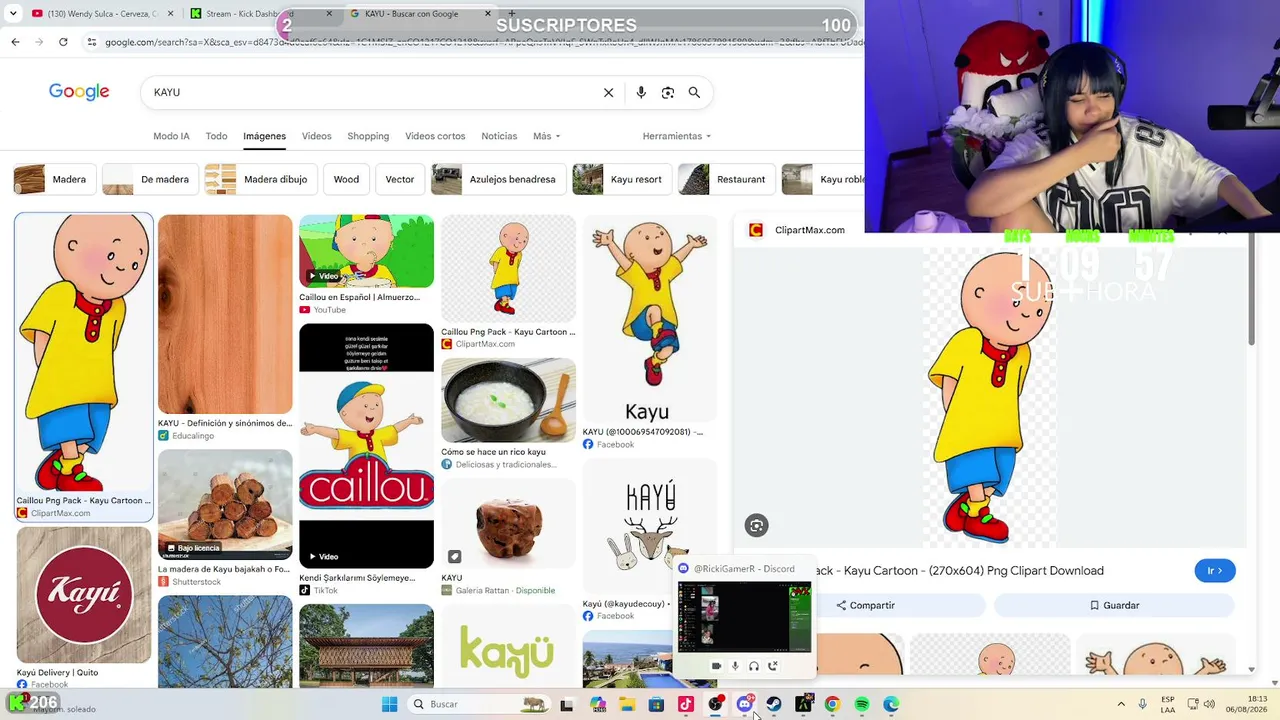Image resolution: width=1280 pixels, height=720 pixels.
Task: Open TikTok from the taskbar
Action: [686, 704]
